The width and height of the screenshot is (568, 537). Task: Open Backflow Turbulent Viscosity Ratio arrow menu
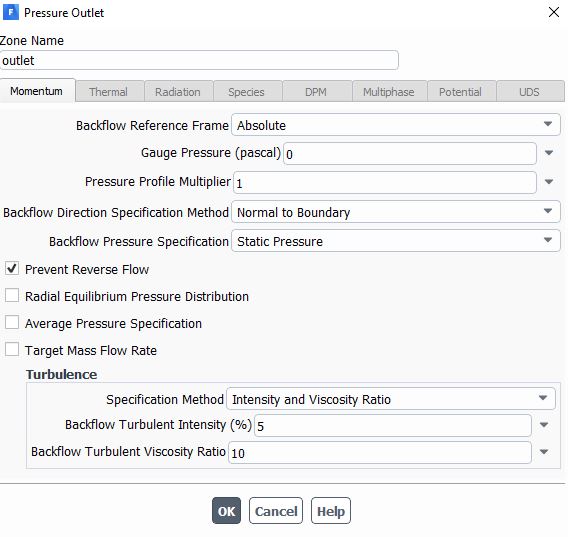click(x=543, y=452)
